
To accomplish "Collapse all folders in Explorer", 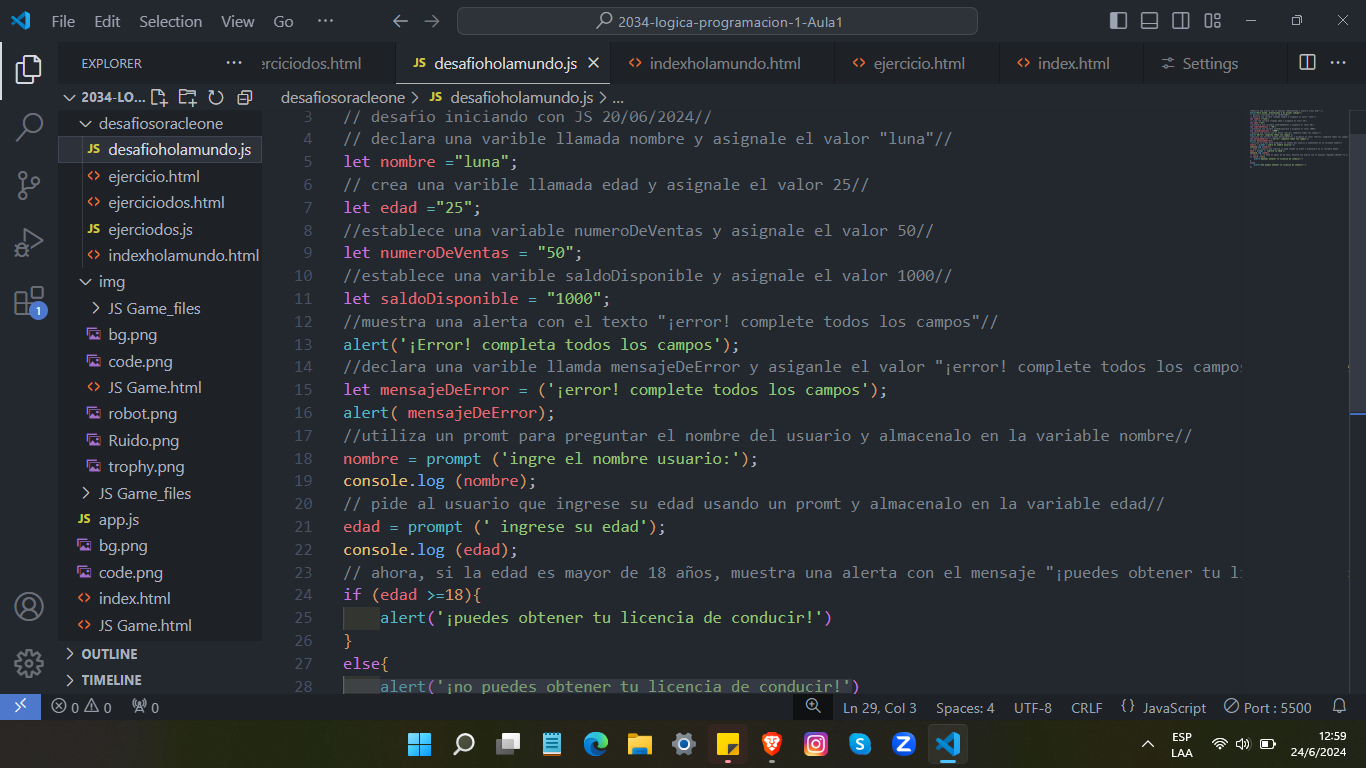I will pos(244,97).
